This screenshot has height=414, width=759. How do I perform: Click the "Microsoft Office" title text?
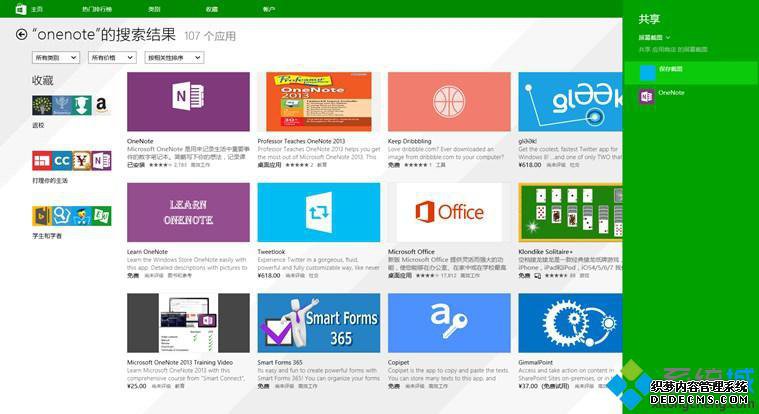[x=411, y=252]
